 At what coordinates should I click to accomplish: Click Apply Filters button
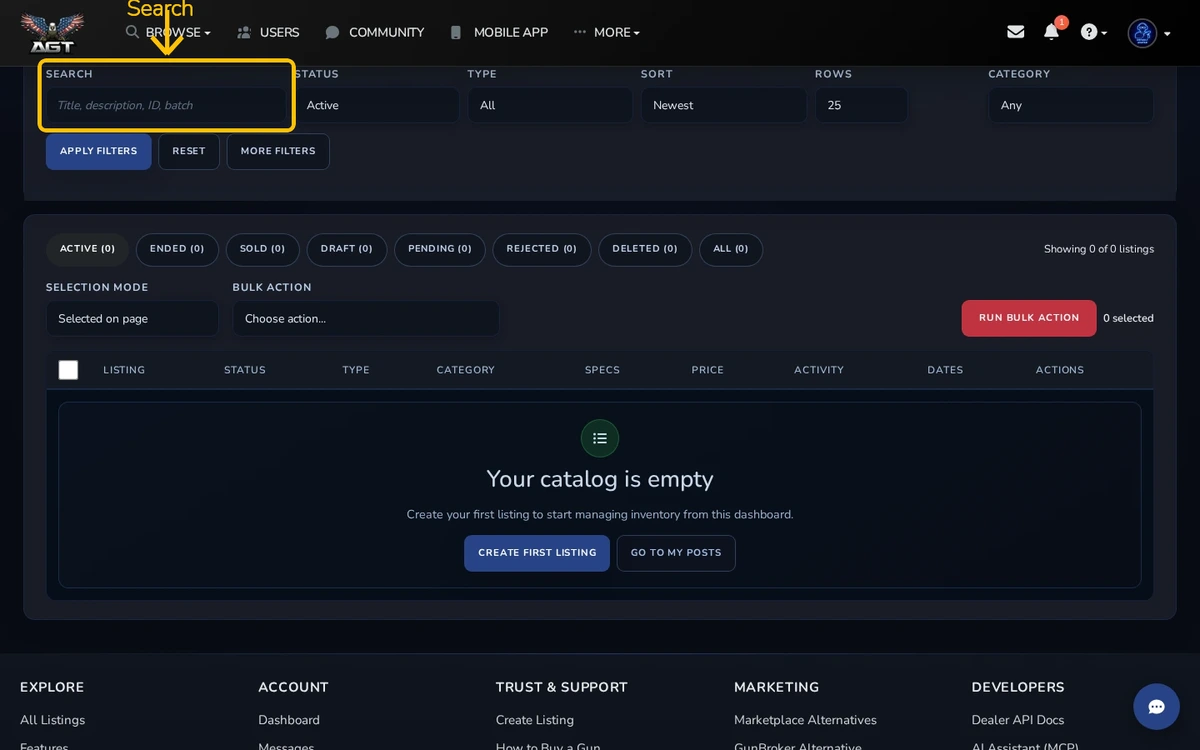coord(99,151)
